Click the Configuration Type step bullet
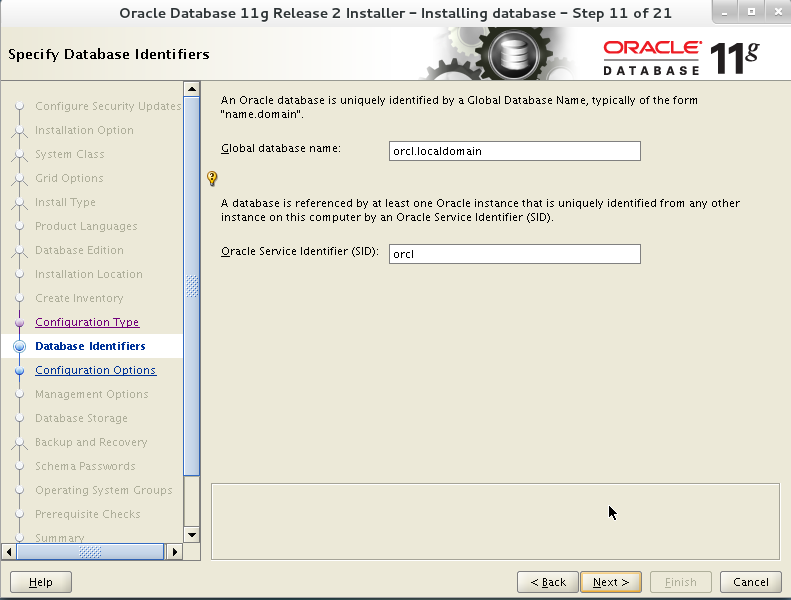The width and height of the screenshot is (791, 600). (19, 322)
